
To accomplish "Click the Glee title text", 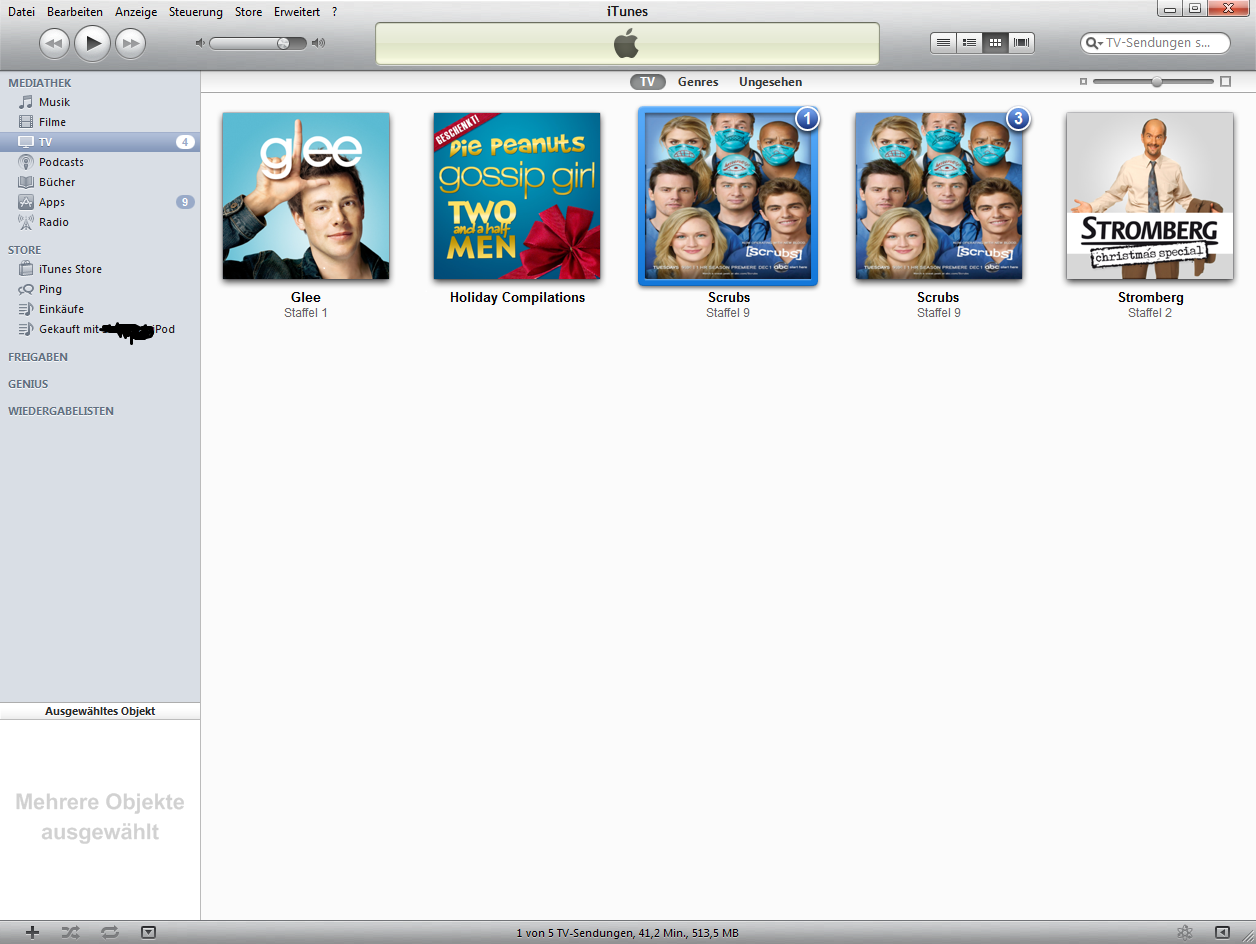I will coord(306,297).
